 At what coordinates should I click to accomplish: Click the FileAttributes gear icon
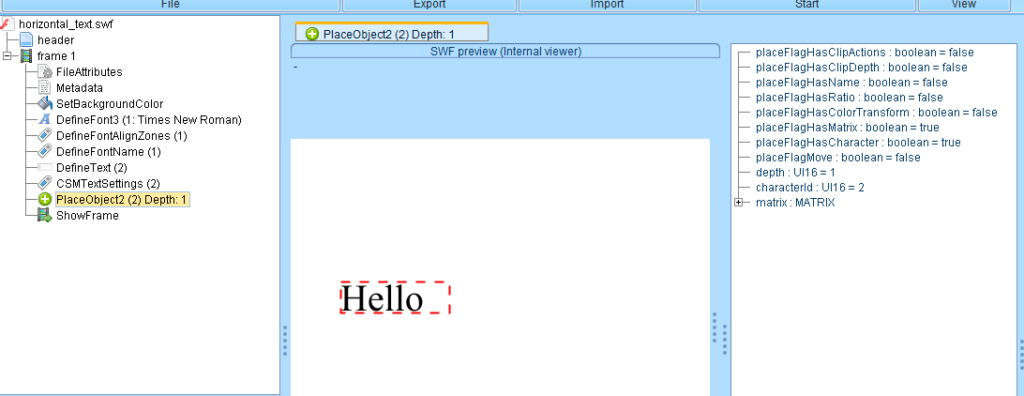44,72
